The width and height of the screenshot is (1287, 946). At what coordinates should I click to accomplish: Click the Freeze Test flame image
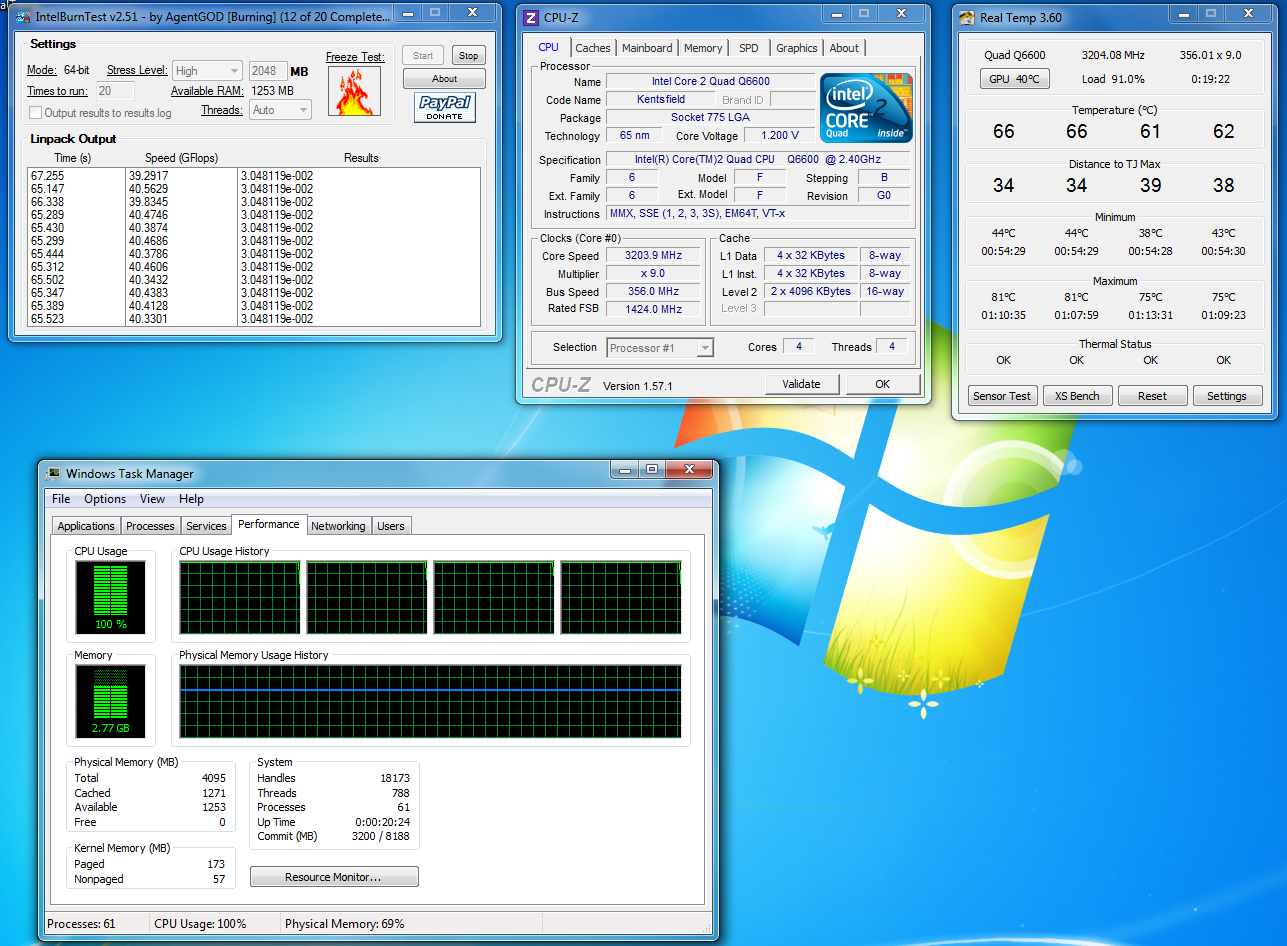[x=355, y=91]
